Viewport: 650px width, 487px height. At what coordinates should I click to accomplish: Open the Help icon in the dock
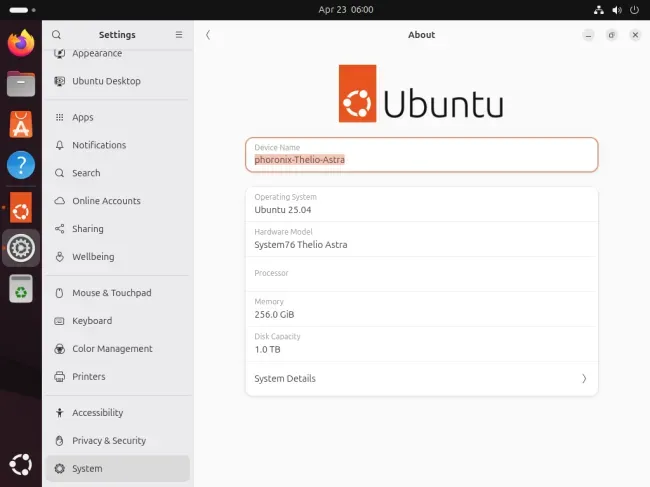21,165
